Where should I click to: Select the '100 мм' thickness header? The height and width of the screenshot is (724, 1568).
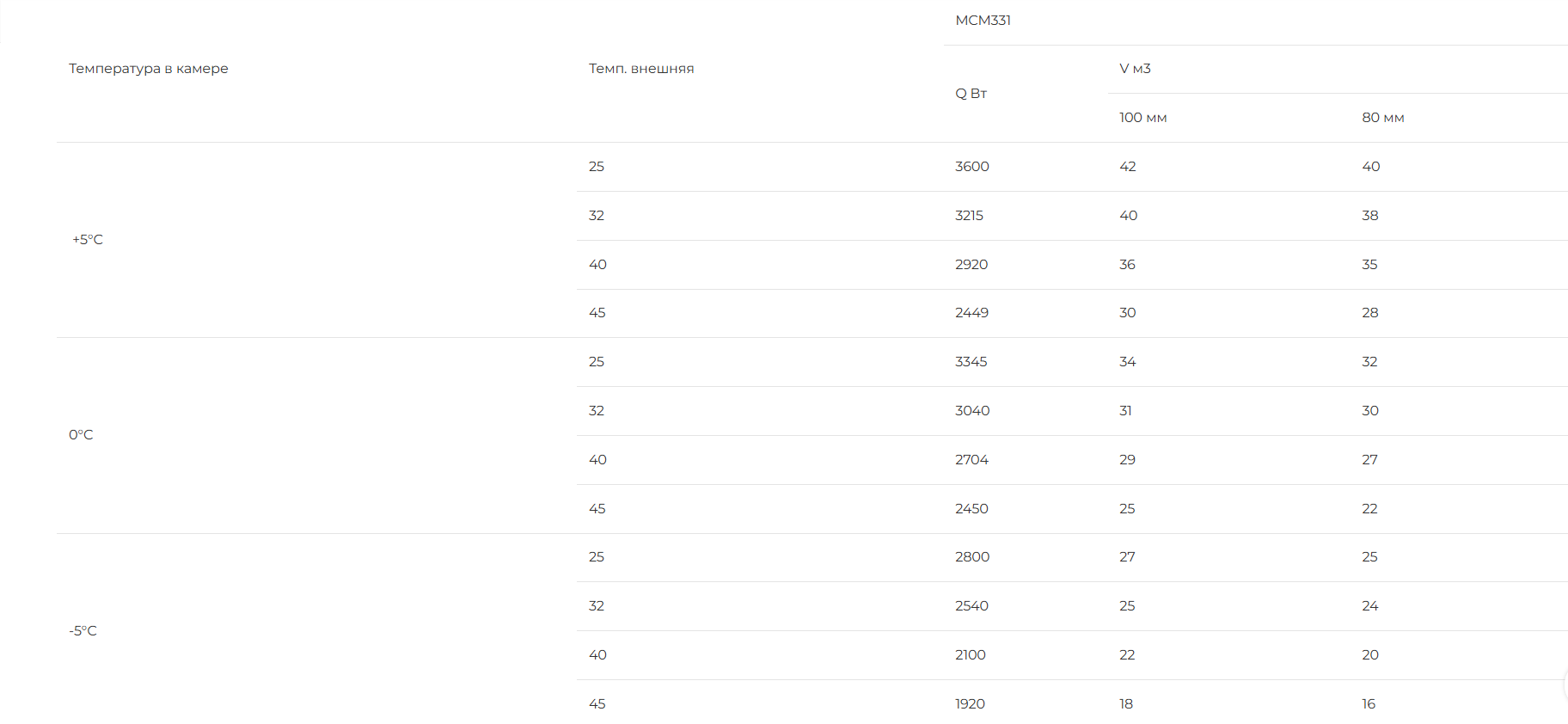(x=1142, y=117)
